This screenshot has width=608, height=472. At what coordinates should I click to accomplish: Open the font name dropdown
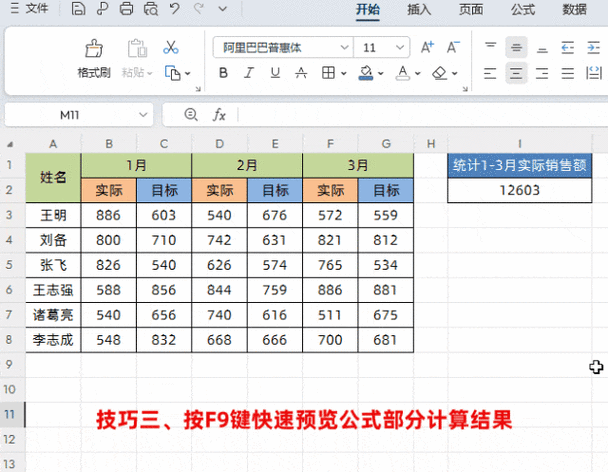(x=344, y=47)
